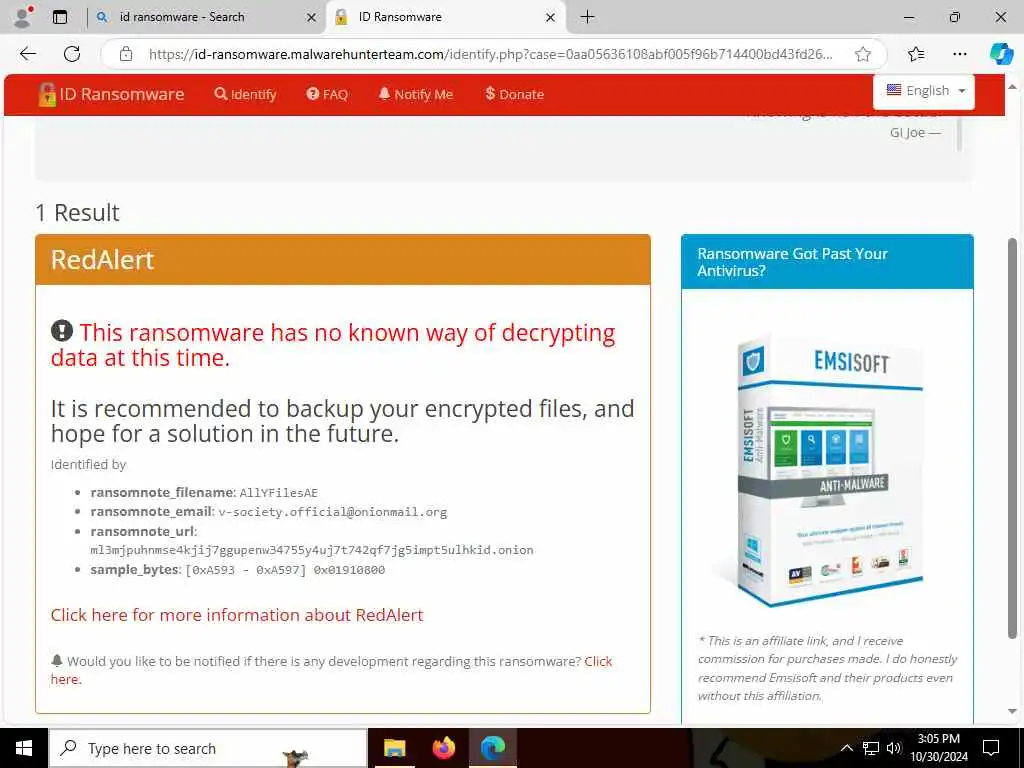The width and height of the screenshot is (1024, 768).
Task: Select Microsoft Edge taskbar icon
Action: (x=493, y=748)
